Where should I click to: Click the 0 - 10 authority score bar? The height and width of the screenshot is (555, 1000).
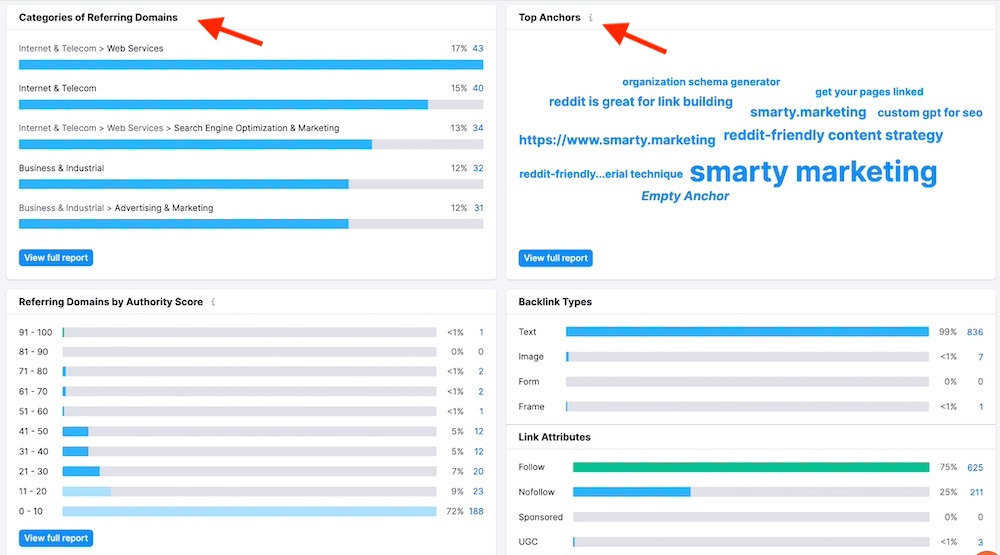(249, 511)
